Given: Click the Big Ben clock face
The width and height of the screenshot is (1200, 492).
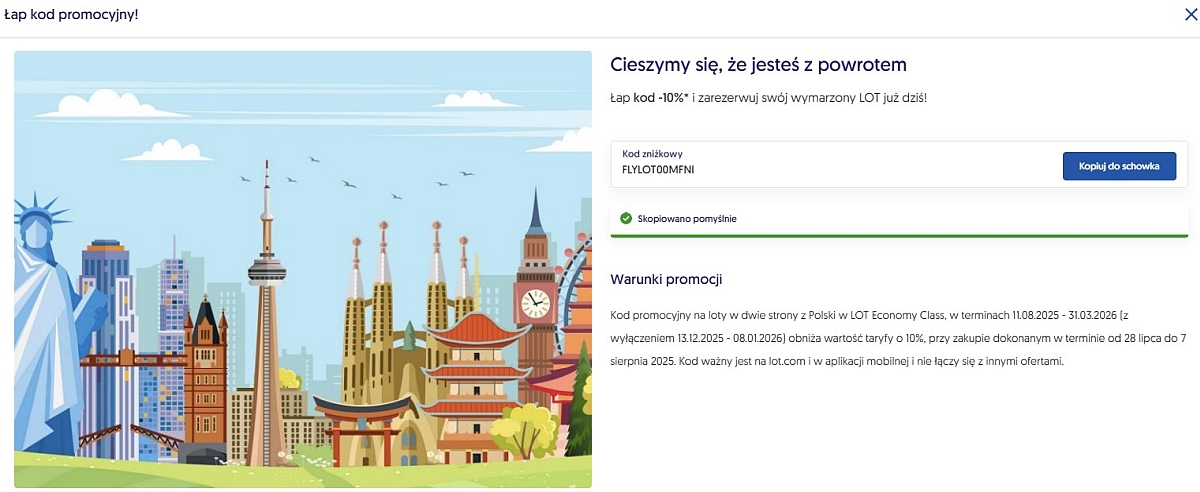Looking at the screenshot, I should 535,301.
